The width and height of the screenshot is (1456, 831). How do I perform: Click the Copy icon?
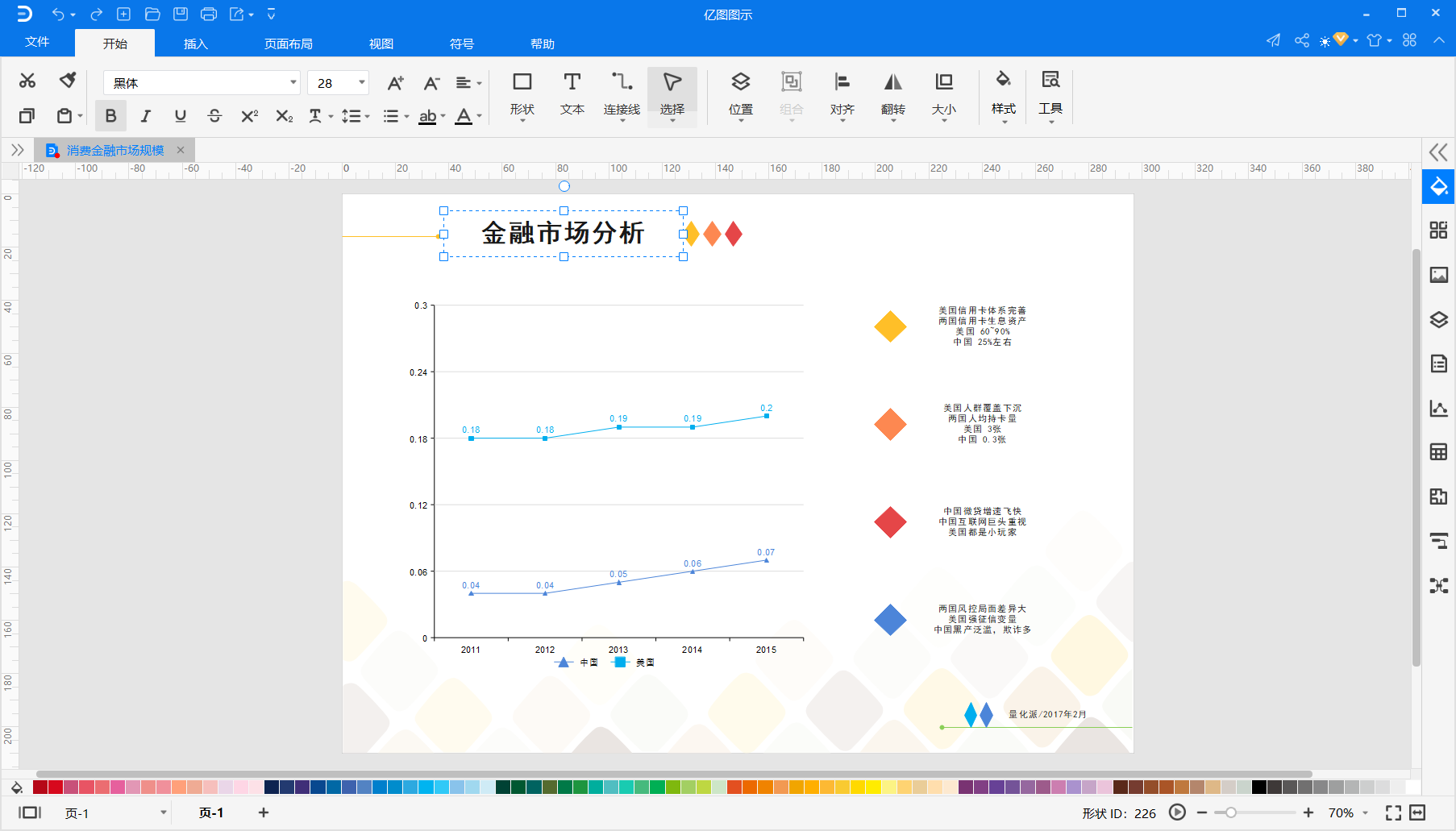27,116
